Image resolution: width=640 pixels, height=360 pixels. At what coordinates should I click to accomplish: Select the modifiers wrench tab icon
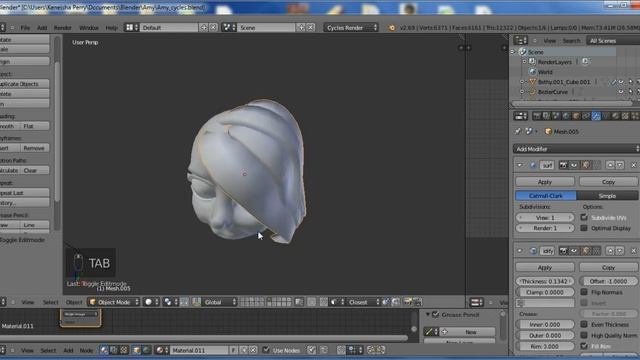point(596,116)
